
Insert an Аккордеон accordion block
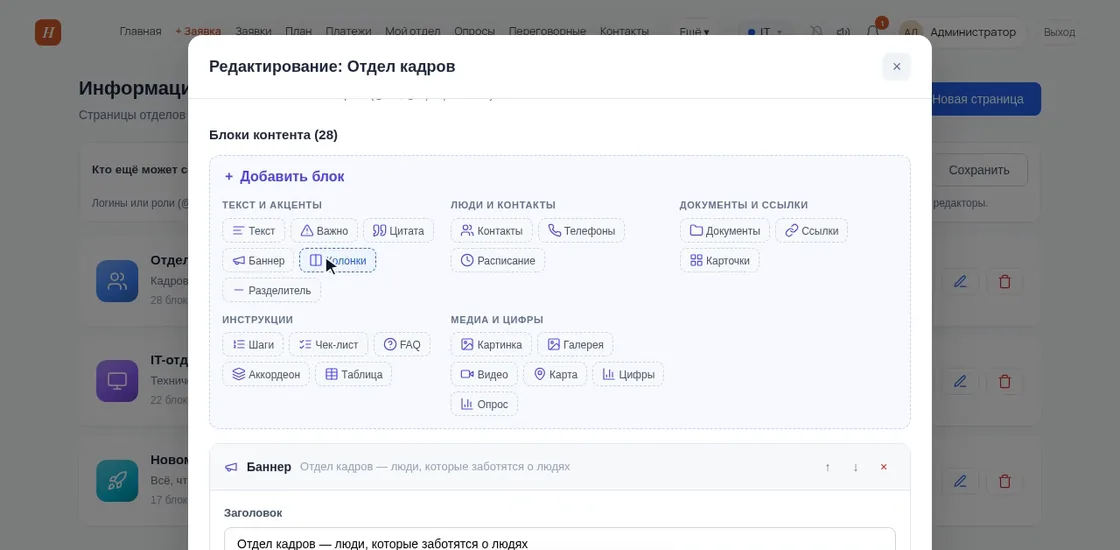(266, 374)
